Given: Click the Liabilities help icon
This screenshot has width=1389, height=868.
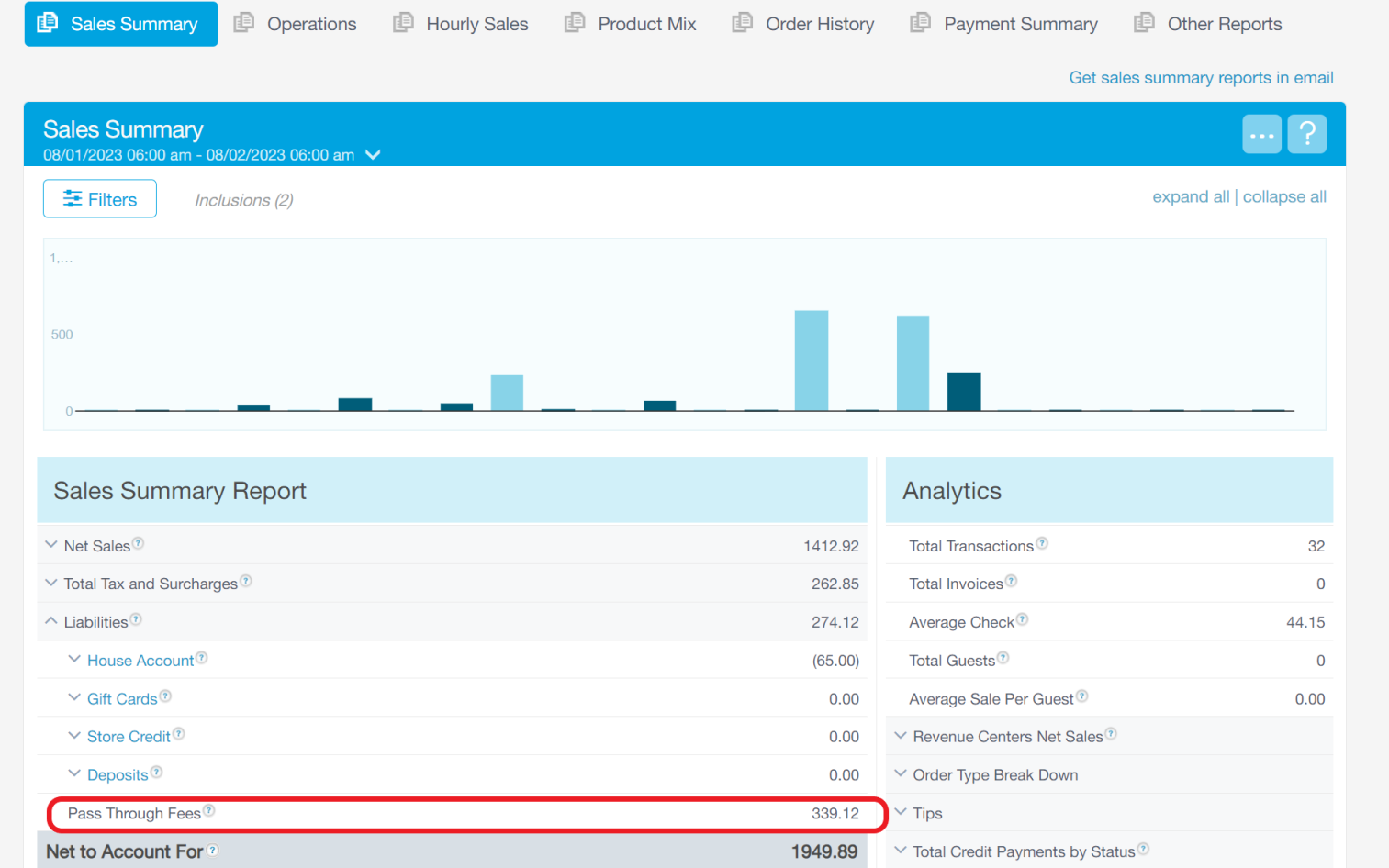Looking at the screenshot, I should pos(136,619).
